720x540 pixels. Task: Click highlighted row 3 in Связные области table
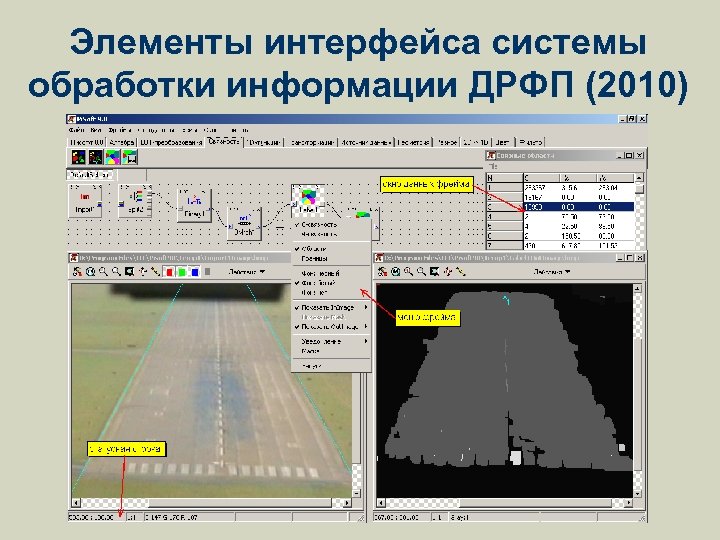click(x=560, y=207)
